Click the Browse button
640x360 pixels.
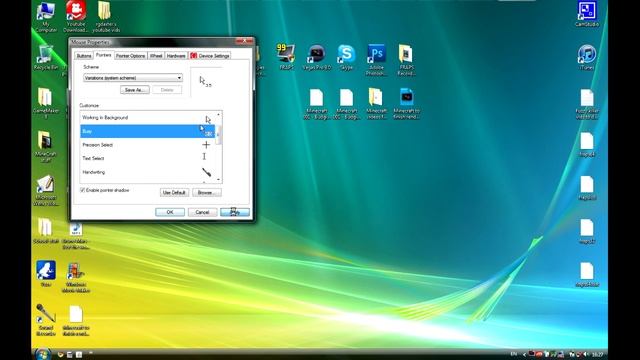pos(207,192)
